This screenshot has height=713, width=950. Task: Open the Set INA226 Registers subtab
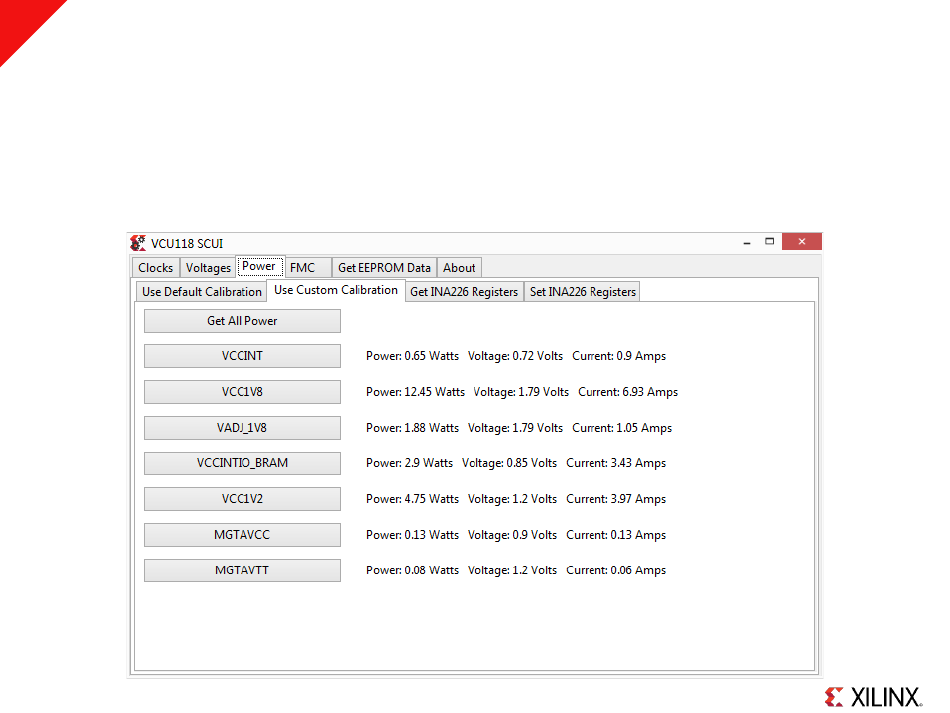582,291
